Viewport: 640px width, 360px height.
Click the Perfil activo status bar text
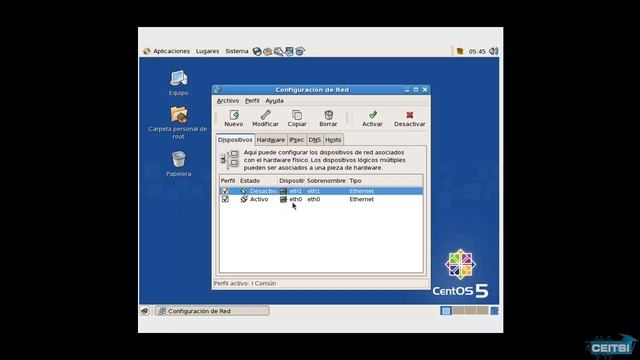(x=245, y=283)
